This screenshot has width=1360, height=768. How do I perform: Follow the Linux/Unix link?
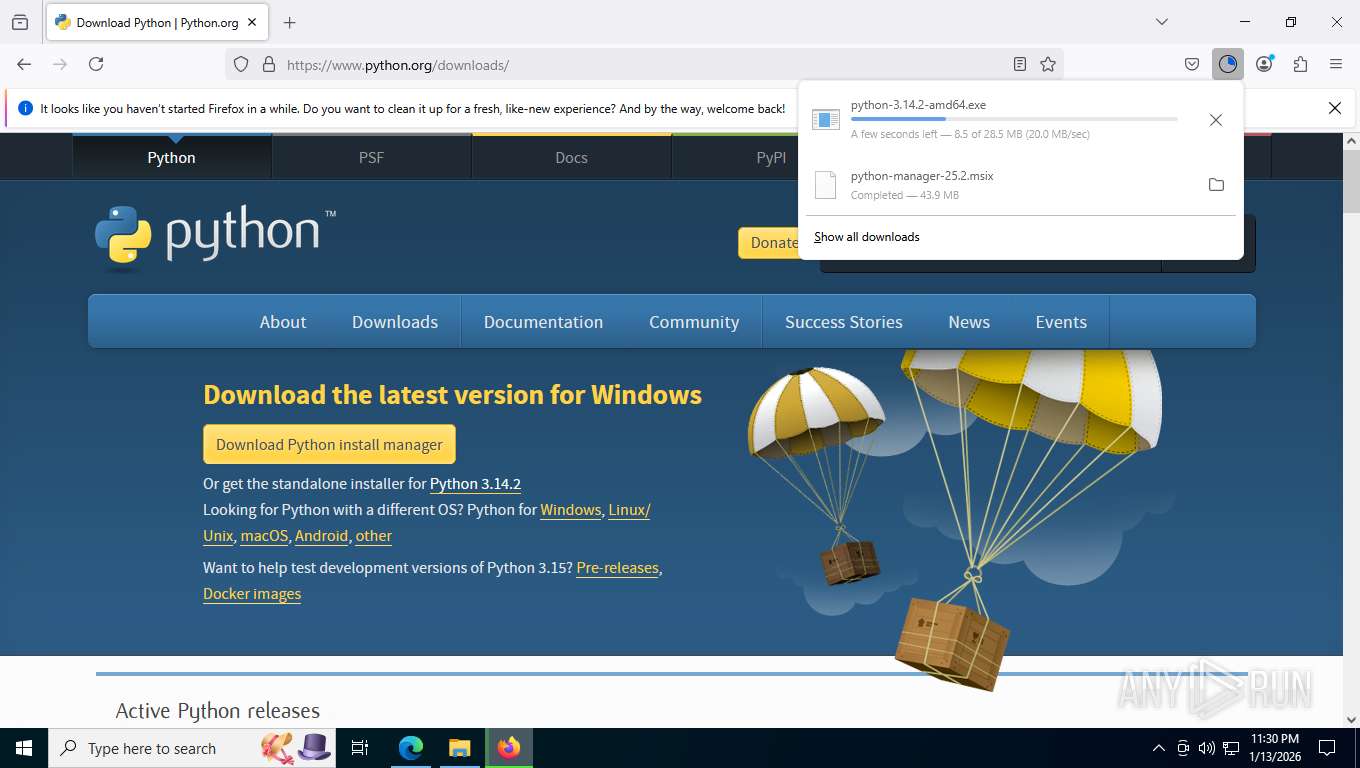[629, 510]
